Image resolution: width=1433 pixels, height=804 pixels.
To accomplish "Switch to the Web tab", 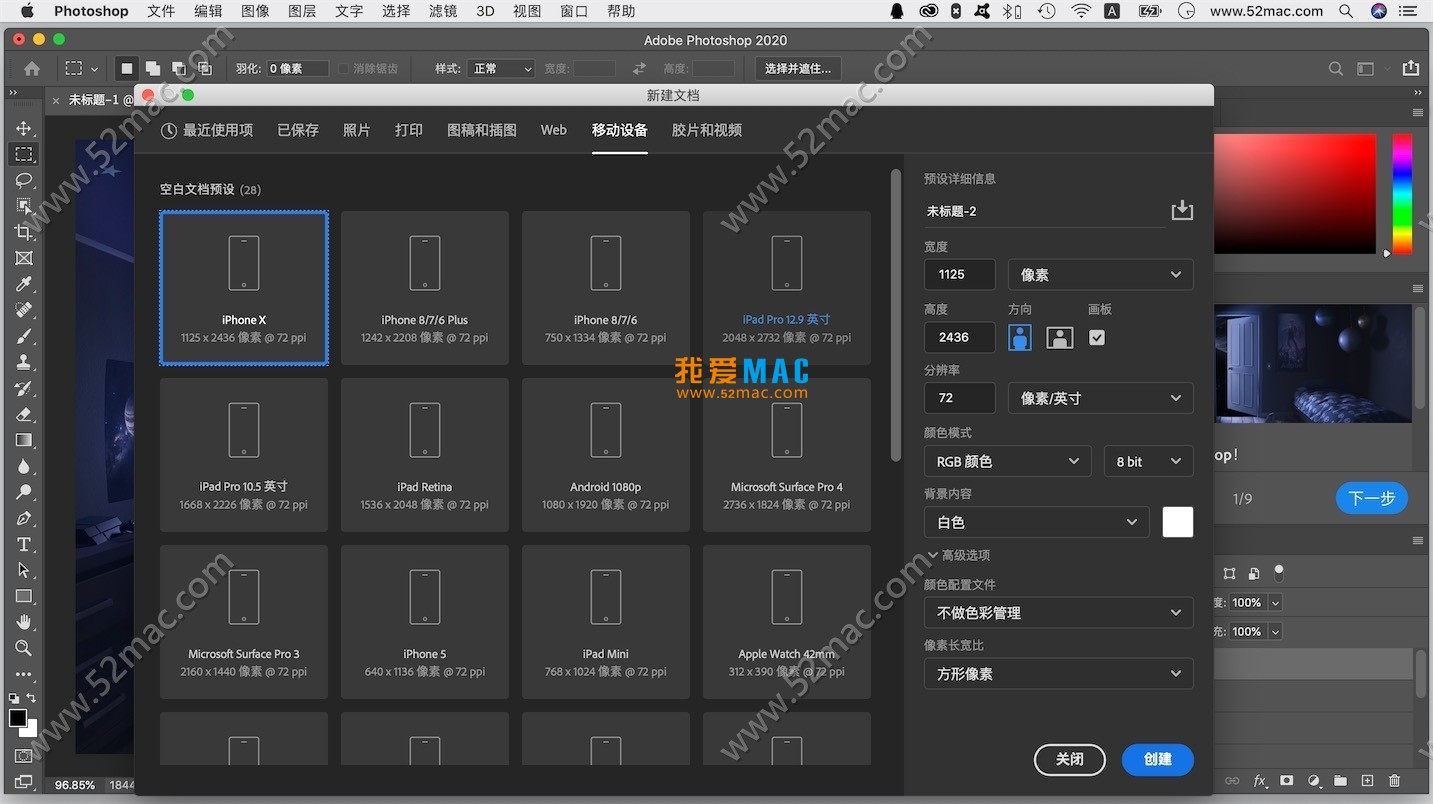I will [554, 130].
